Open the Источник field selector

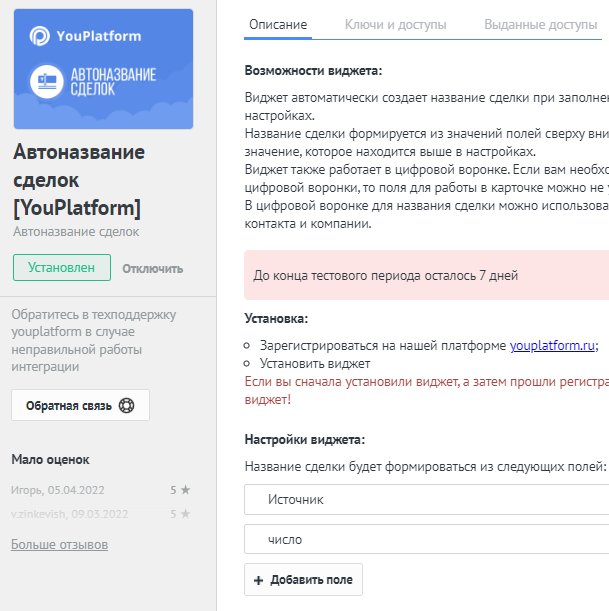point(427,500)
